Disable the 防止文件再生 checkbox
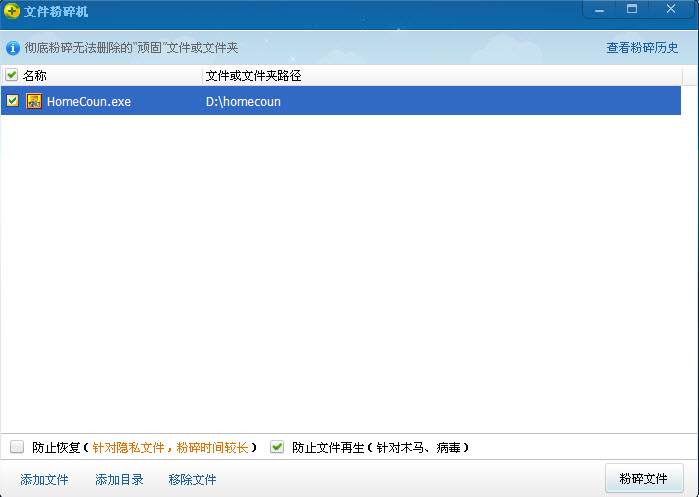The height and width of the screenshot is (497, 699). pos(277,447)
